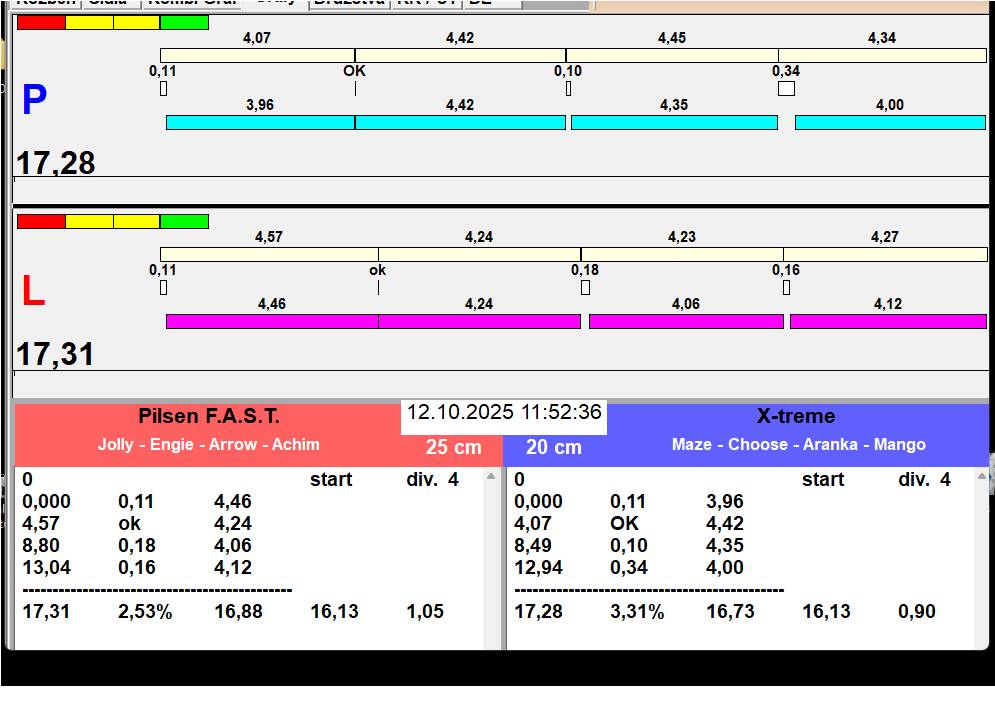This screenshot has width=995, height=716.
Task: Click the 20 cm jump height label
Action: pyautogui.click(x=553, y=447)
